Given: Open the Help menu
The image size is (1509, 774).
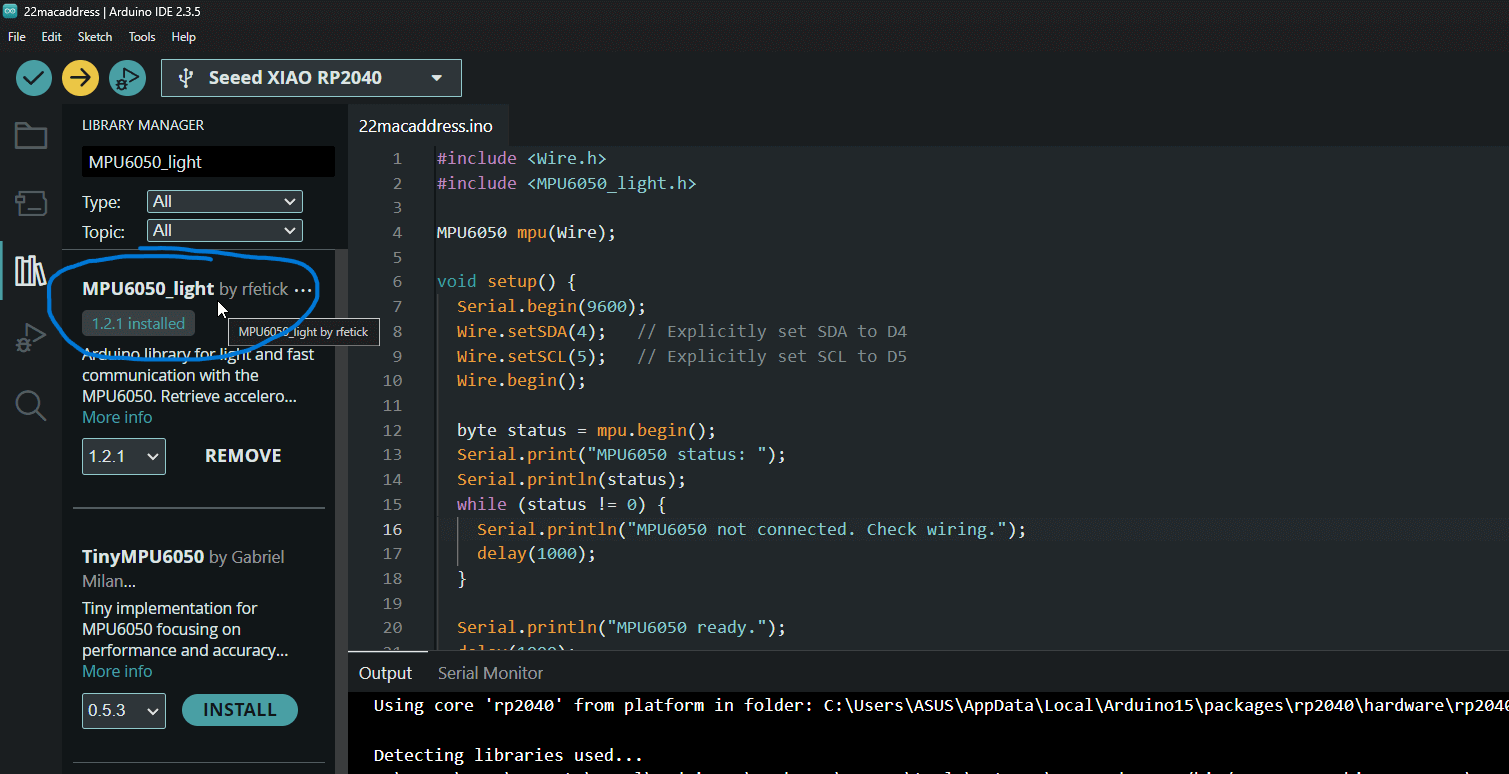Looking at the screenshot, I should click(184, 37).
